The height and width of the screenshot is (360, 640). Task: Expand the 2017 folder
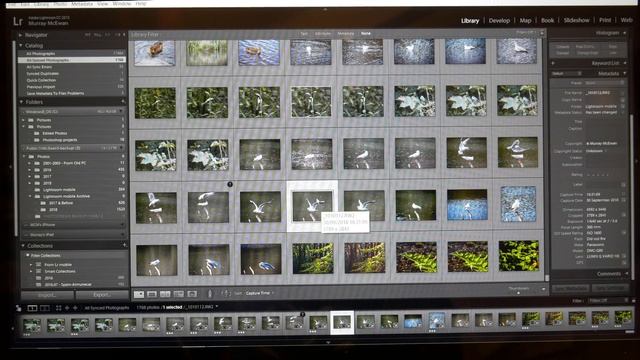coord(30,177)
